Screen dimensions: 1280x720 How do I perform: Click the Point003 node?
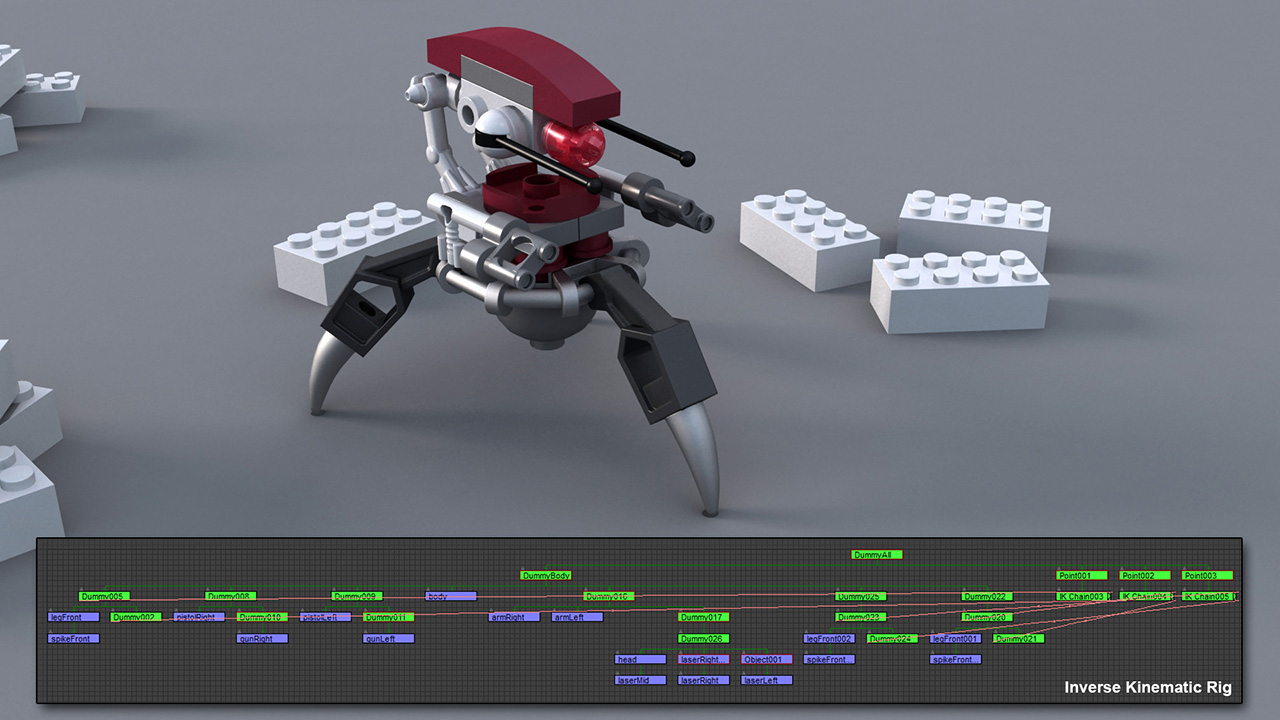click(1207, 576)
